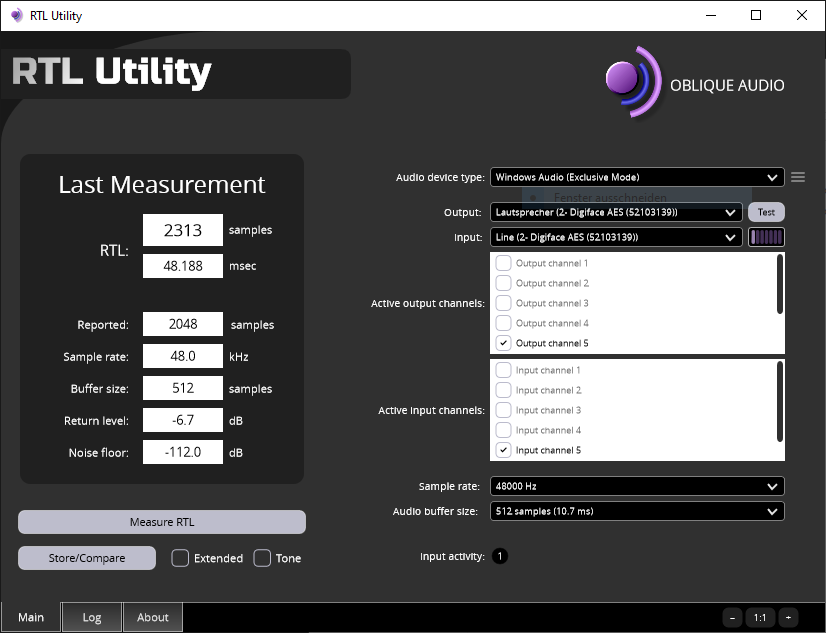826x633 pixels.
Task: Close the RTL Utility window
Action: coord(801,15)
